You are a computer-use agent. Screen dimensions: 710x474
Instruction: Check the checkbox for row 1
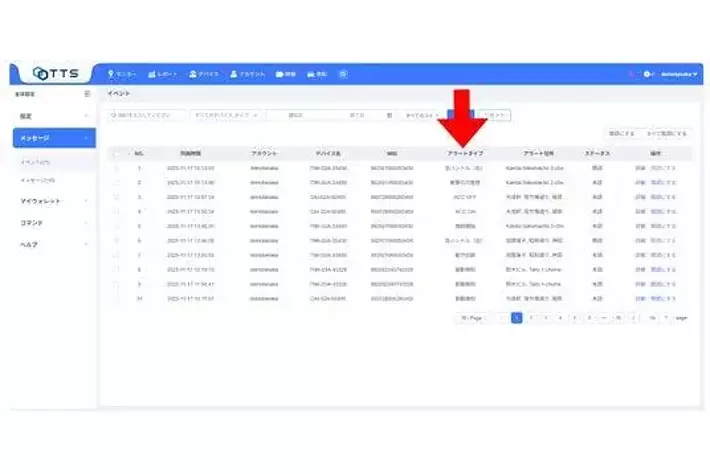[117, 169]
